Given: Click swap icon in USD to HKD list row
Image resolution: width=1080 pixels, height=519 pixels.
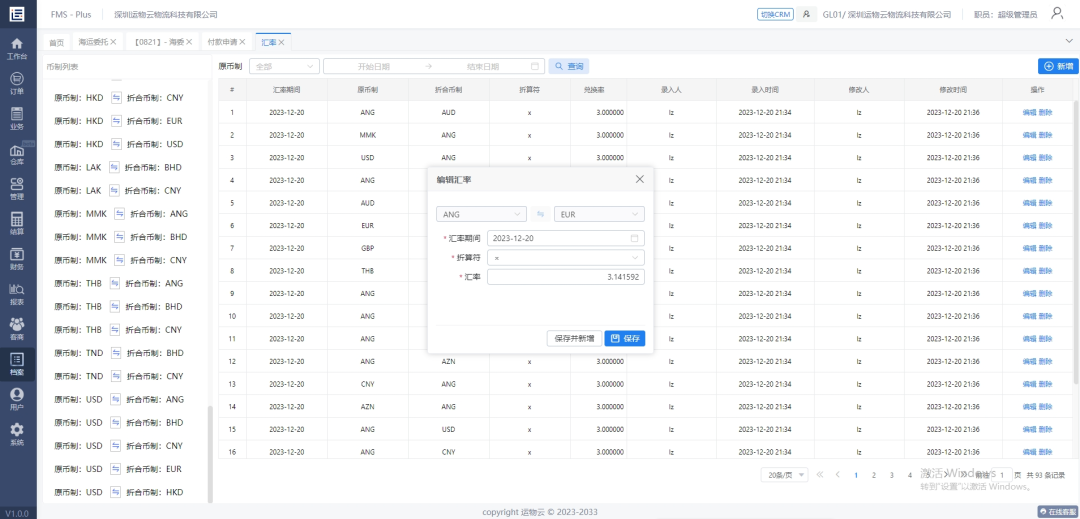Looking at the screenshot, I should tap(115, 492).
